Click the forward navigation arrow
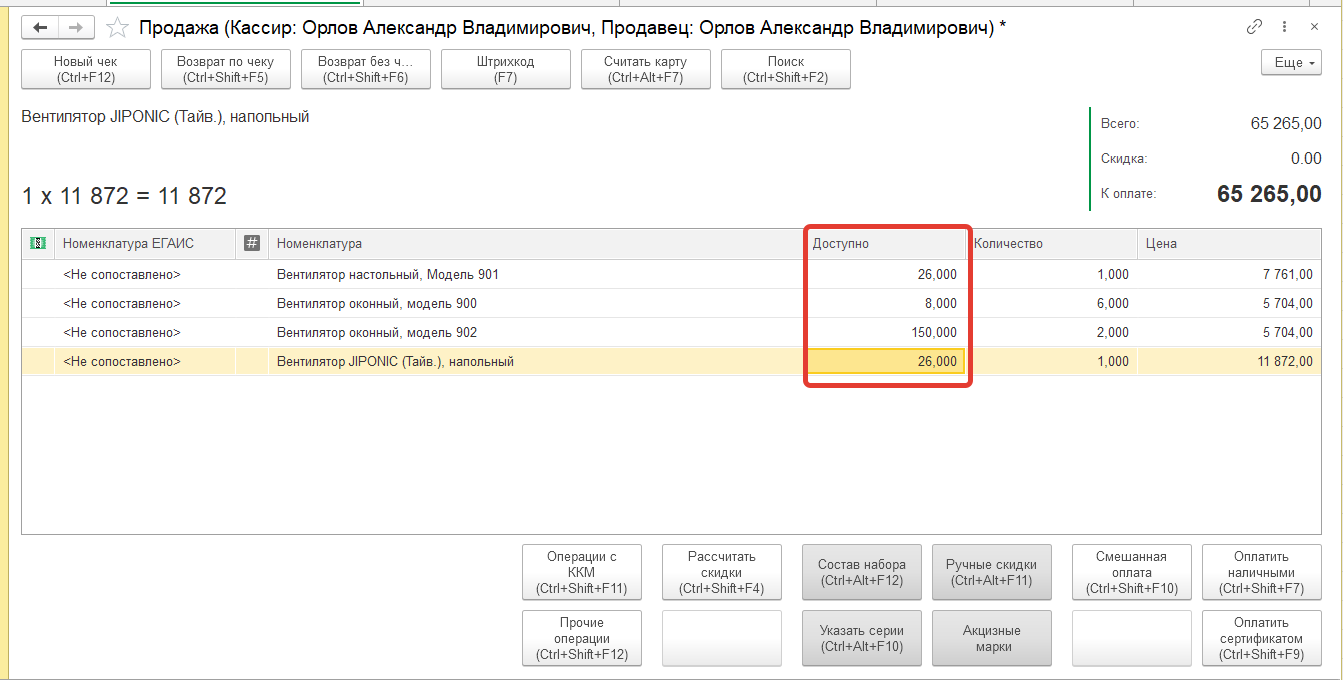Screen dimensions: 1343x680 pos(75,28)
